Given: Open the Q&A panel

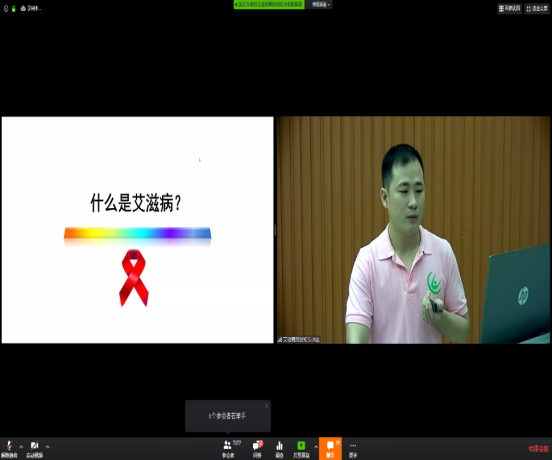Looking at the screenshot, I should [x=258, y=449].
